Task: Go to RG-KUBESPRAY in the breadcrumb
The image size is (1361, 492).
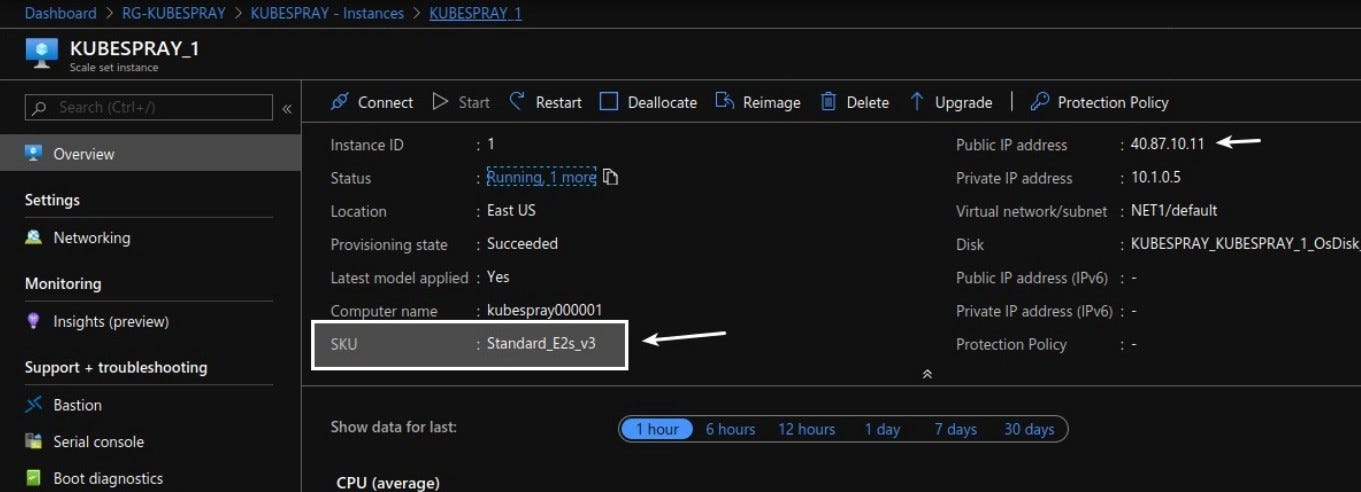Action: (x=173, y=13)
